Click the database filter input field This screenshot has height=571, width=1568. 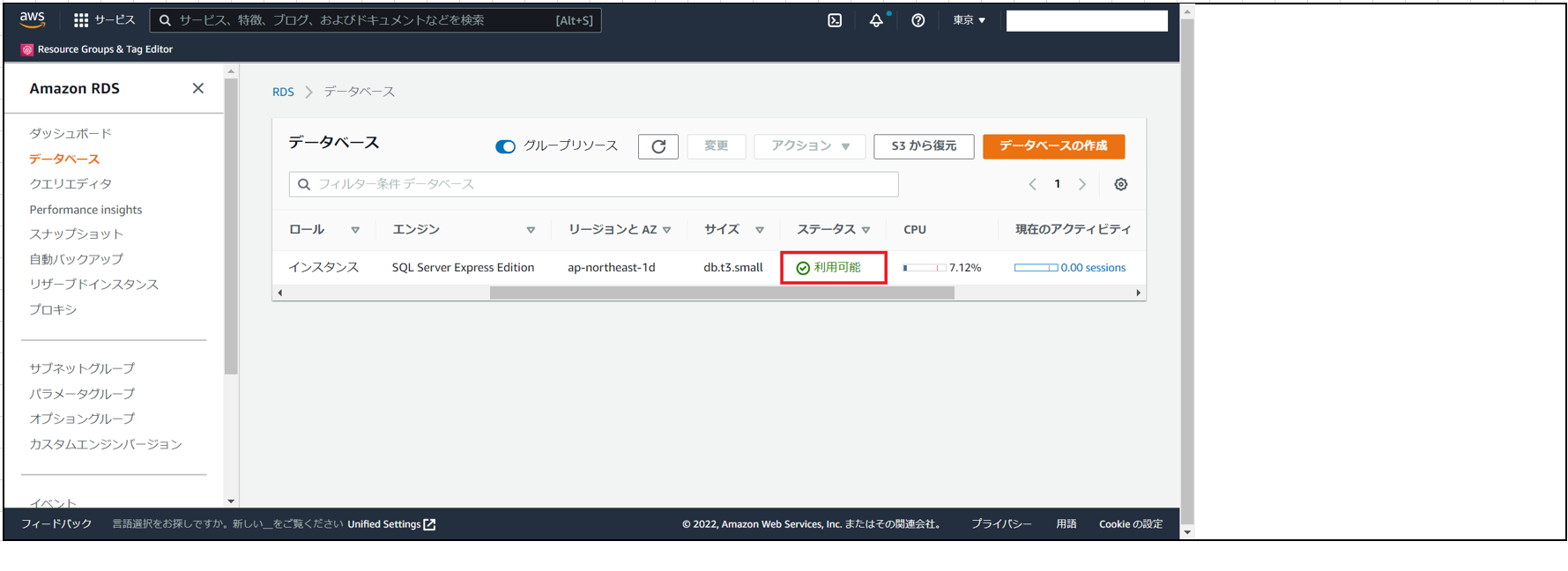(594, 184)
